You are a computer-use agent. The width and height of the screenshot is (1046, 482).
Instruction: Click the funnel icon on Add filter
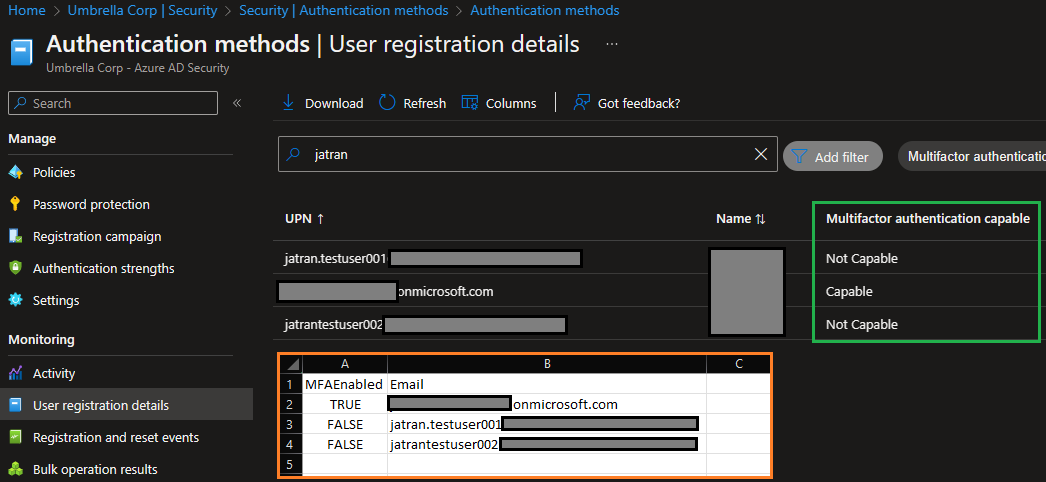pyautogui.click(x=799, y=157)
